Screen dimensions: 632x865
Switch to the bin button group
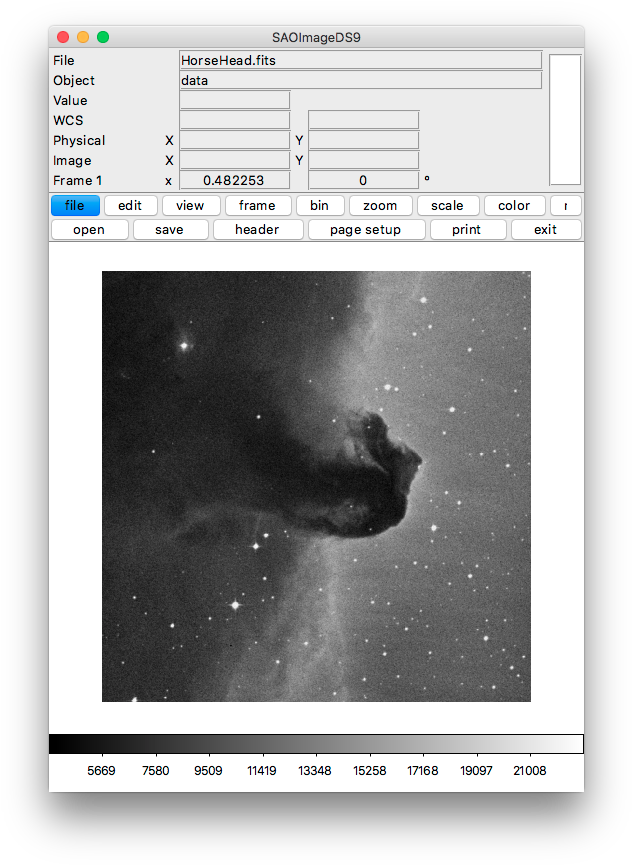319,205
